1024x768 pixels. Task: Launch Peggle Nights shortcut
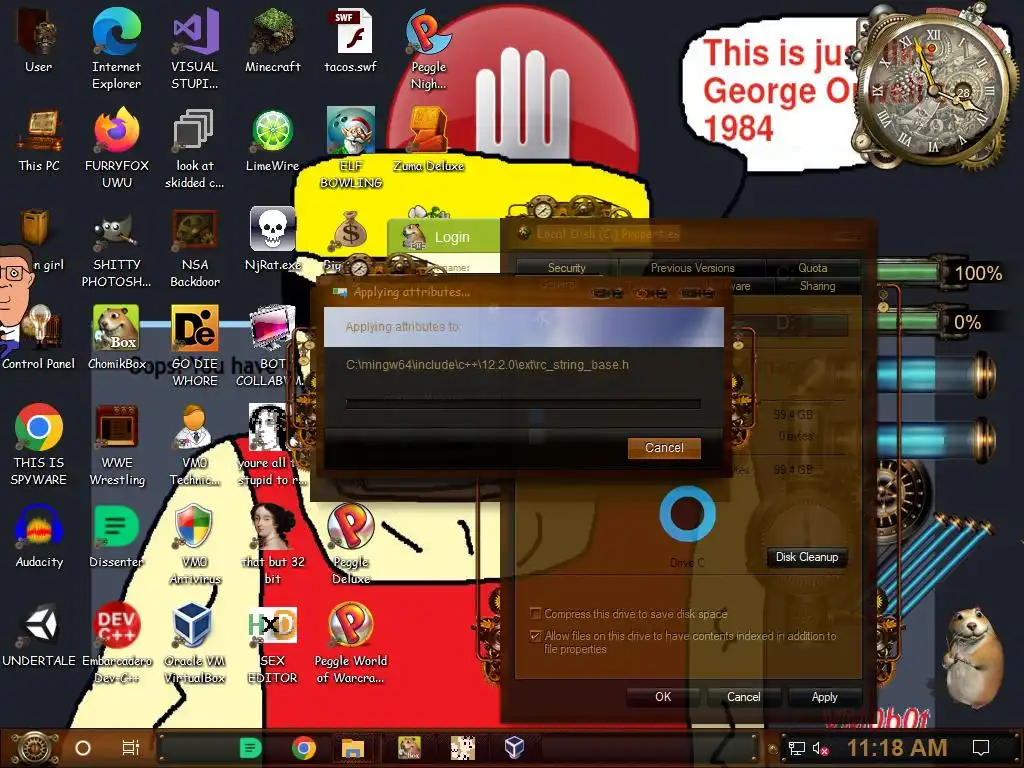tap(428, 47)
